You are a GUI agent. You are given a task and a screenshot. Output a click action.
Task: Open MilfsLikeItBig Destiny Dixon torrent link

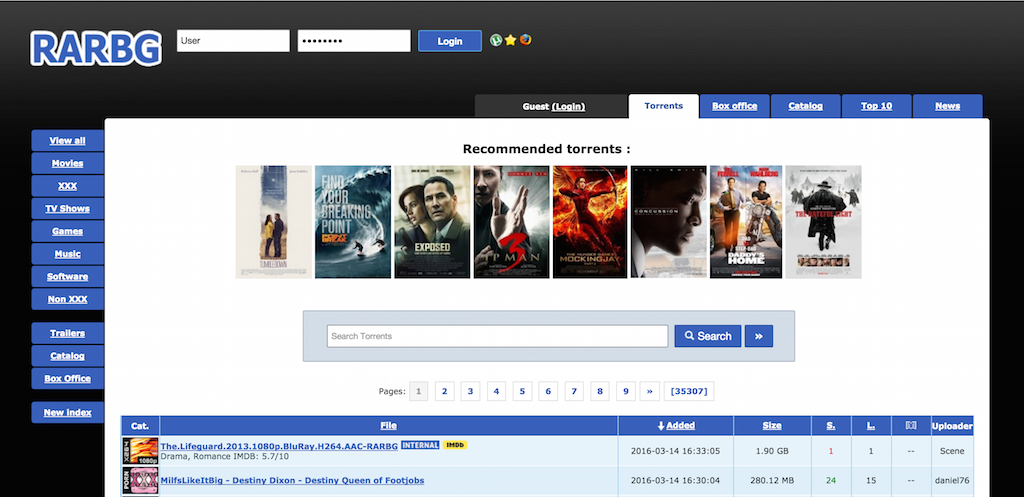pyautogui.click(x=292, y=480)
